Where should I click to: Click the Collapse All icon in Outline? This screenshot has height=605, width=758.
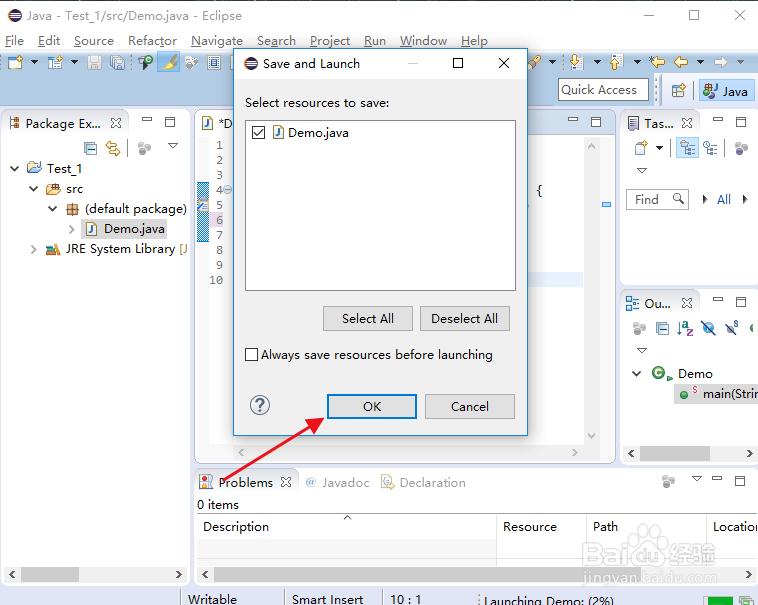point(662,329)
